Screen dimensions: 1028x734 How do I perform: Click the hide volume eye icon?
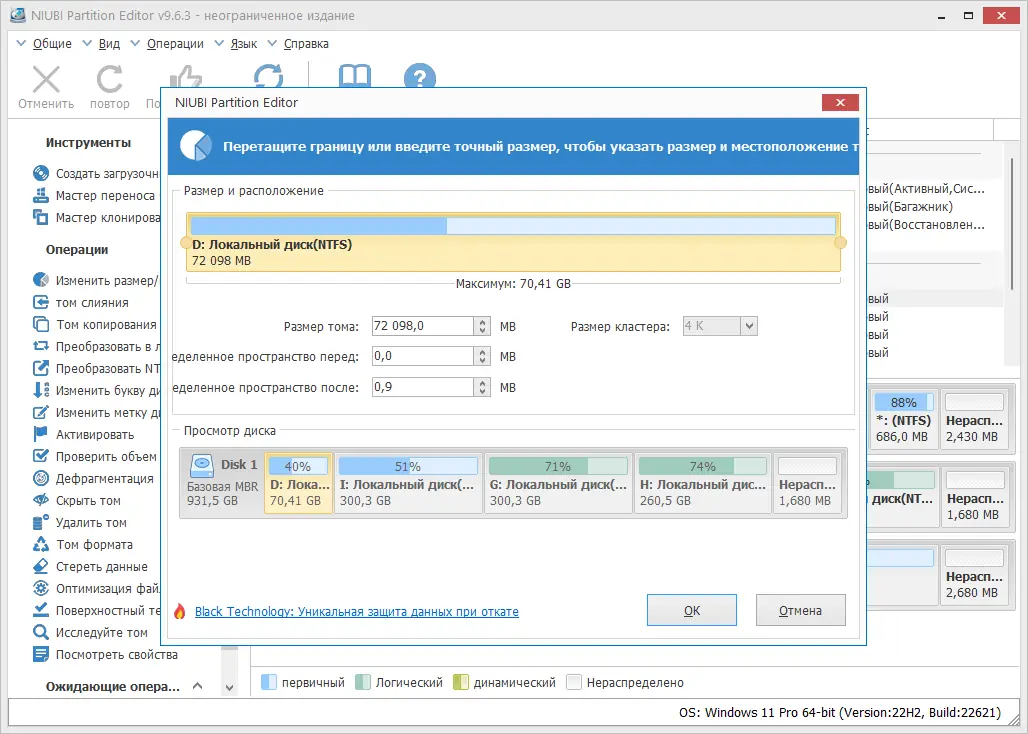coord(41,501)
